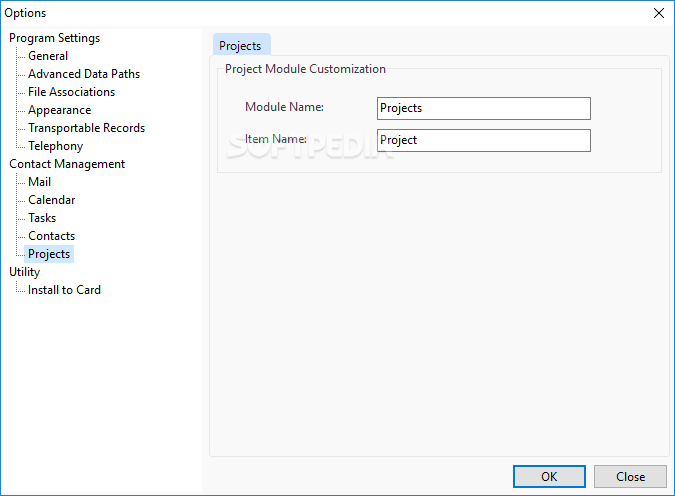675x496 pixels.
Task: Select the Program Settings tree node
Action: [x=54, y=38]
